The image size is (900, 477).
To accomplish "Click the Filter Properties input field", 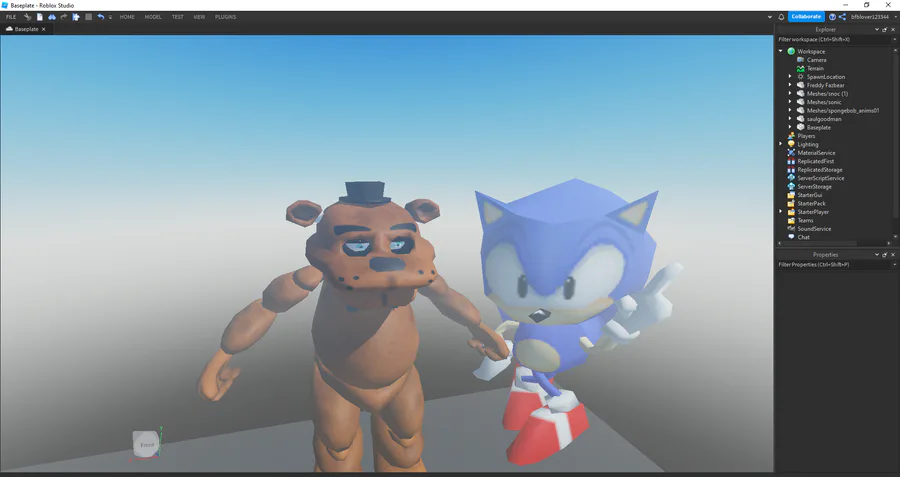I will (833, 265).
